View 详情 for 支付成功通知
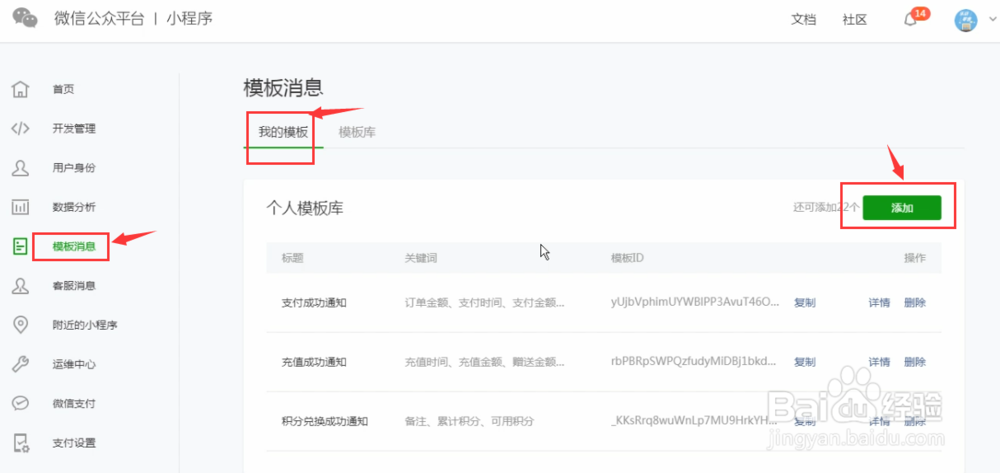This screenshot has height=473, width=1000. tap(879, 303)
